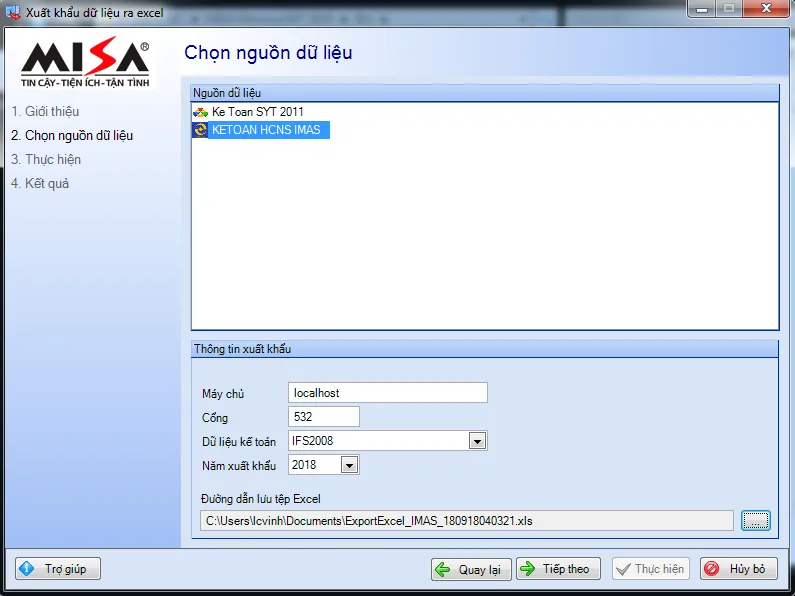
Task: Click the MISA logo image
Action: click(86, 64)
